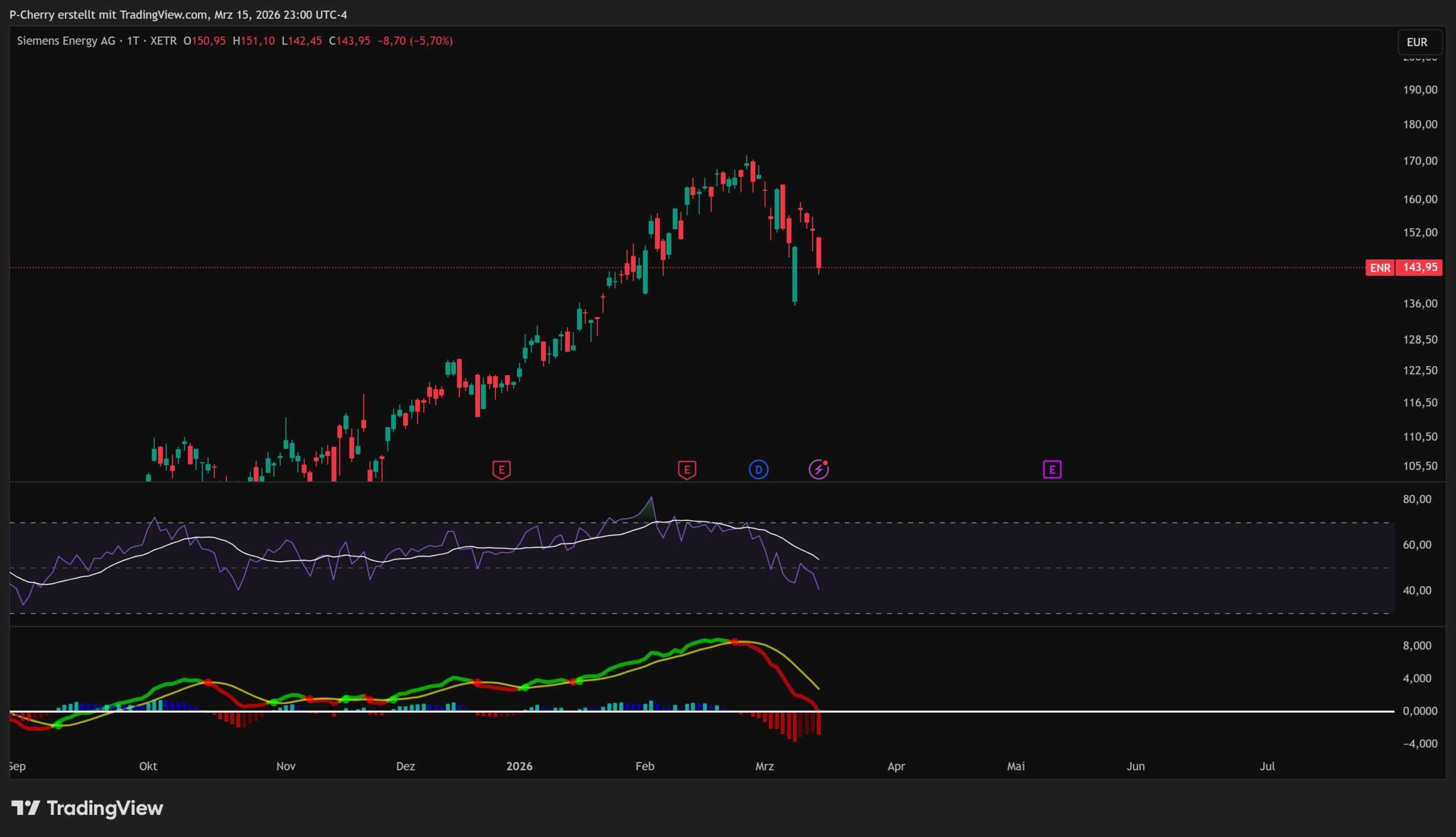Image resolution: width=1456 pixels, height=837 pixels.
Task: Click the Apr label on time axis
Action: (896, 766)
